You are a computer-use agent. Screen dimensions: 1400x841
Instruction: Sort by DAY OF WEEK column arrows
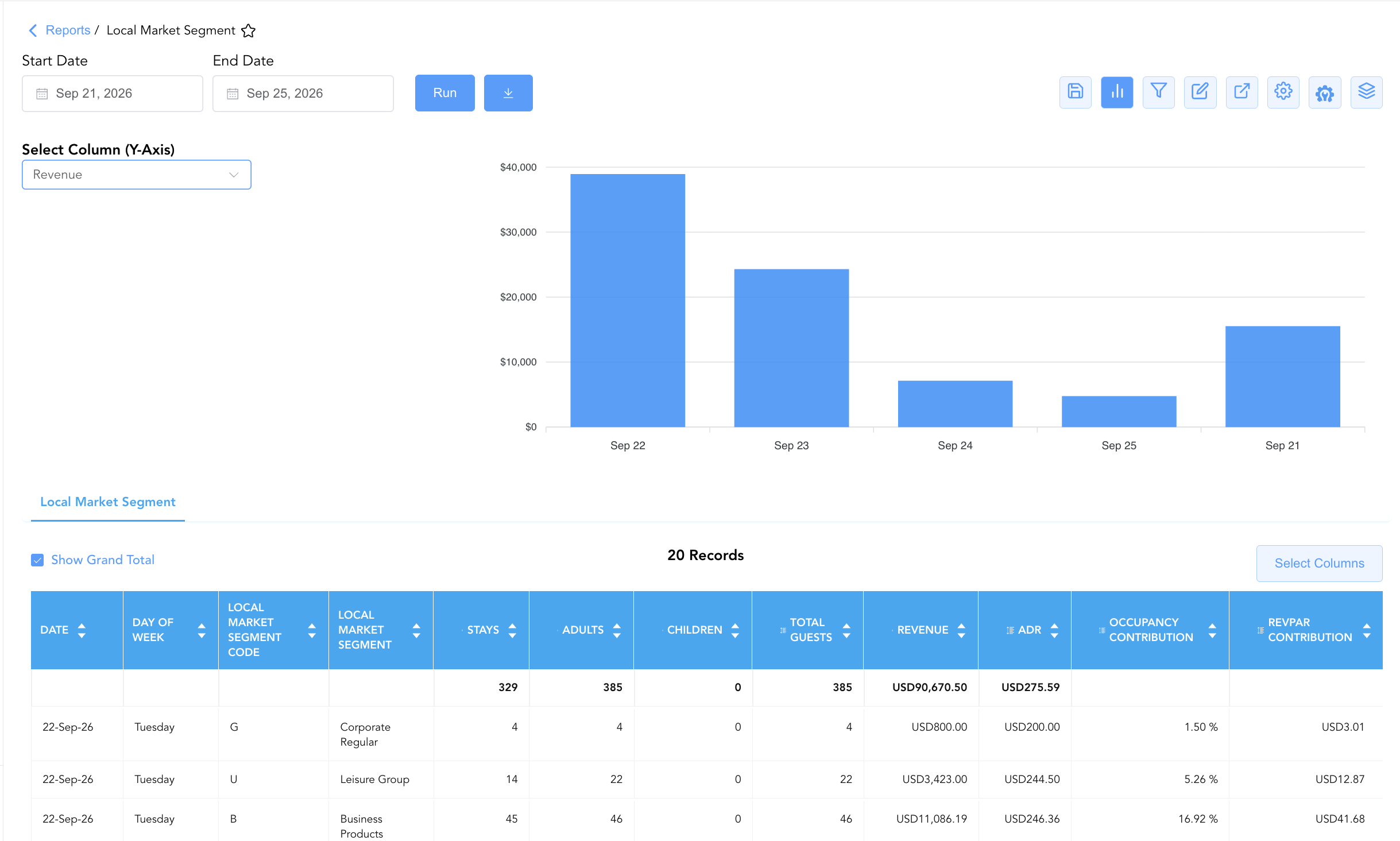202,630
